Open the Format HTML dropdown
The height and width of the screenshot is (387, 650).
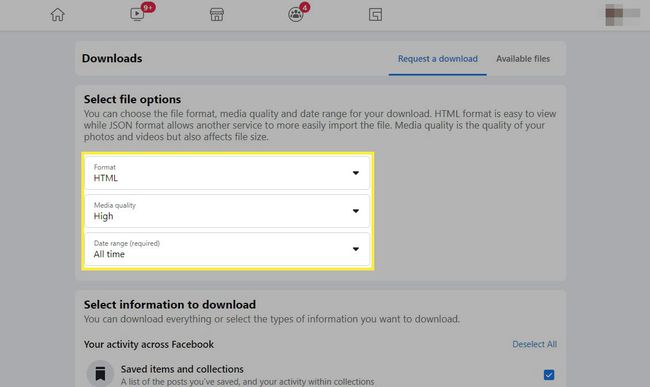tap(227, 173)
